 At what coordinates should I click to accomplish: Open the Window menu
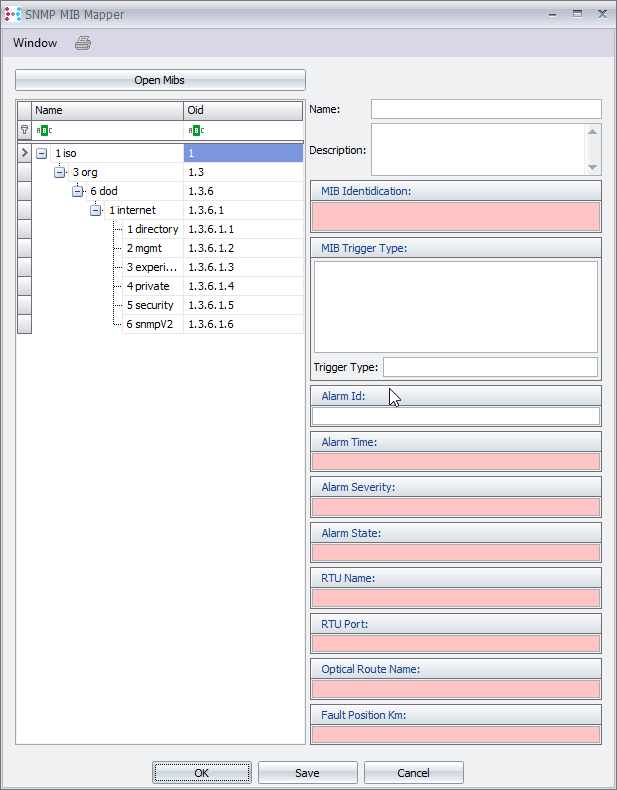click(x=35, y=43)
